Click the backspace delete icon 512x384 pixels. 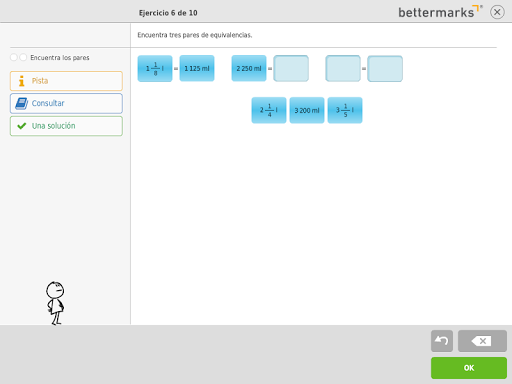tap(482, 341)
